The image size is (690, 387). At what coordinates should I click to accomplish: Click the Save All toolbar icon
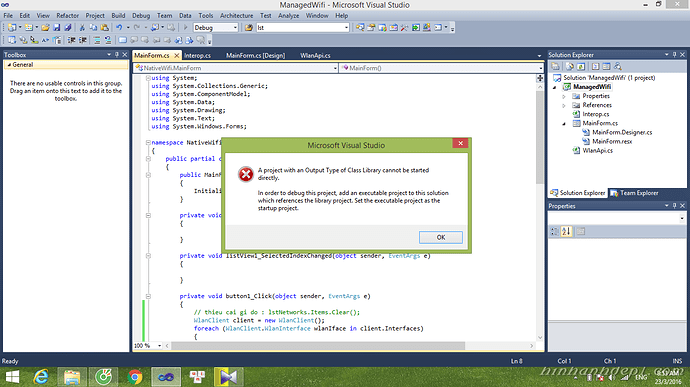point(68,27)
